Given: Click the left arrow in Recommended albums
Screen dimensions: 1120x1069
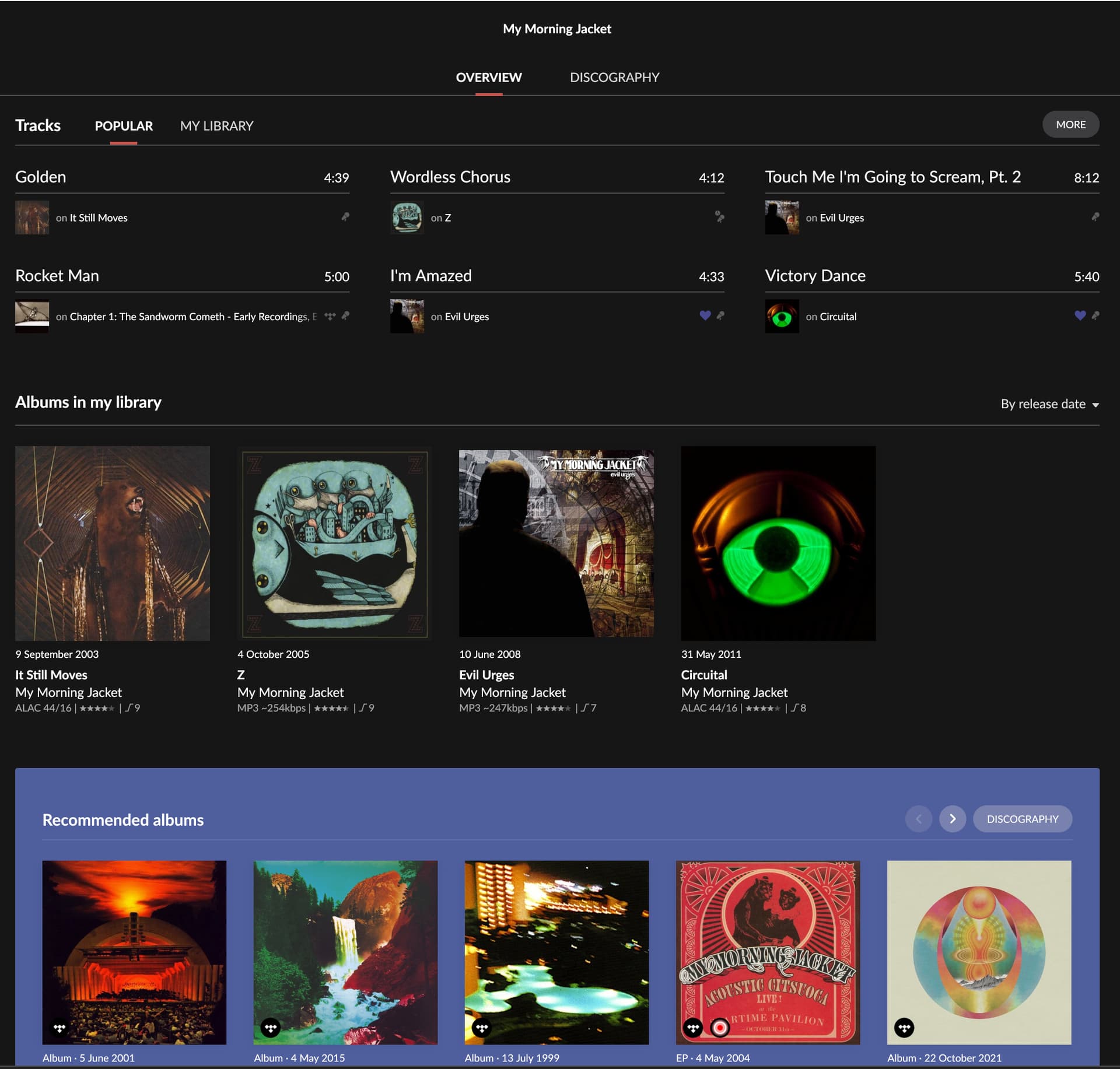Looking at the screenshot, I should click(x=918, y=819).
